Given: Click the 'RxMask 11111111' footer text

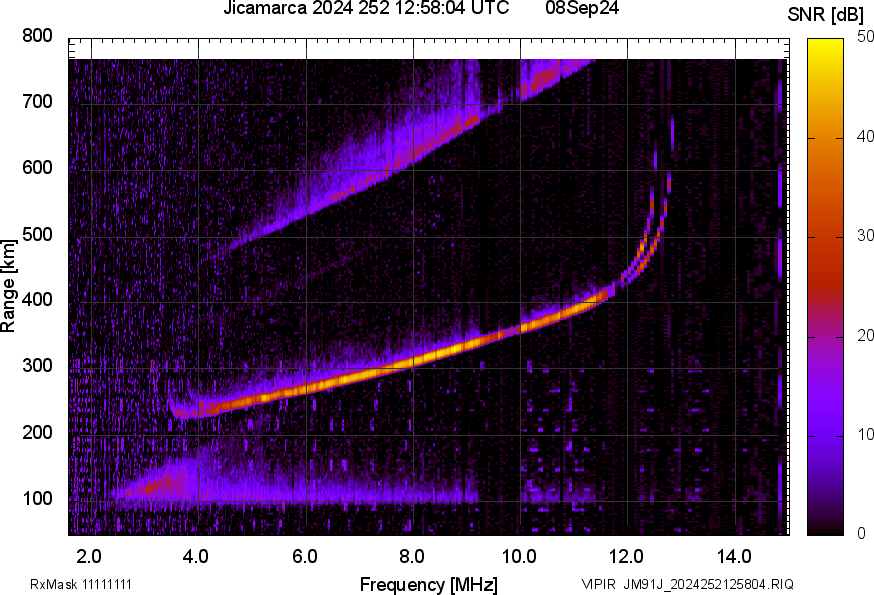Looking at the screenshot, I should [81, 584].
